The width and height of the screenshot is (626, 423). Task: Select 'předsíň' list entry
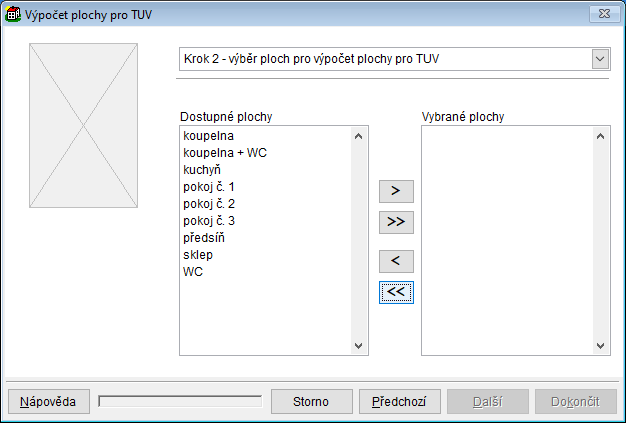(206, 238)
